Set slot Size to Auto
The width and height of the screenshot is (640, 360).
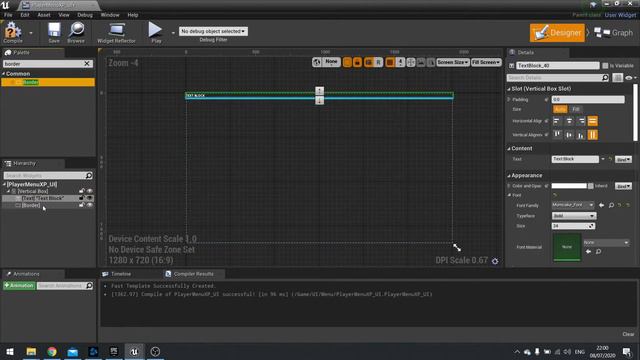pyautogui.click(x=560, y=109)
